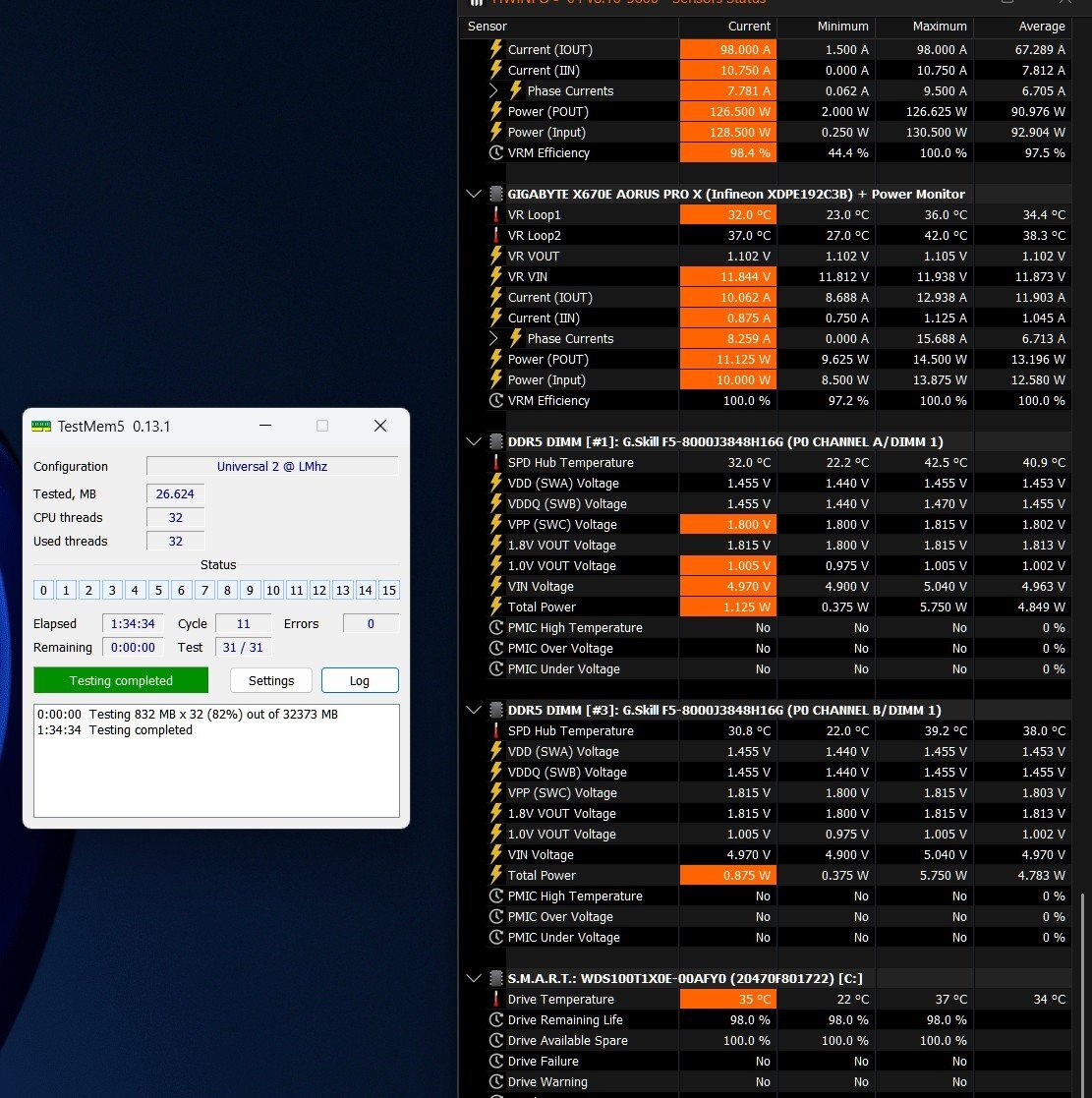
Task: Click the TestMem5 app icon in title bar
Action: click(41, 426)
